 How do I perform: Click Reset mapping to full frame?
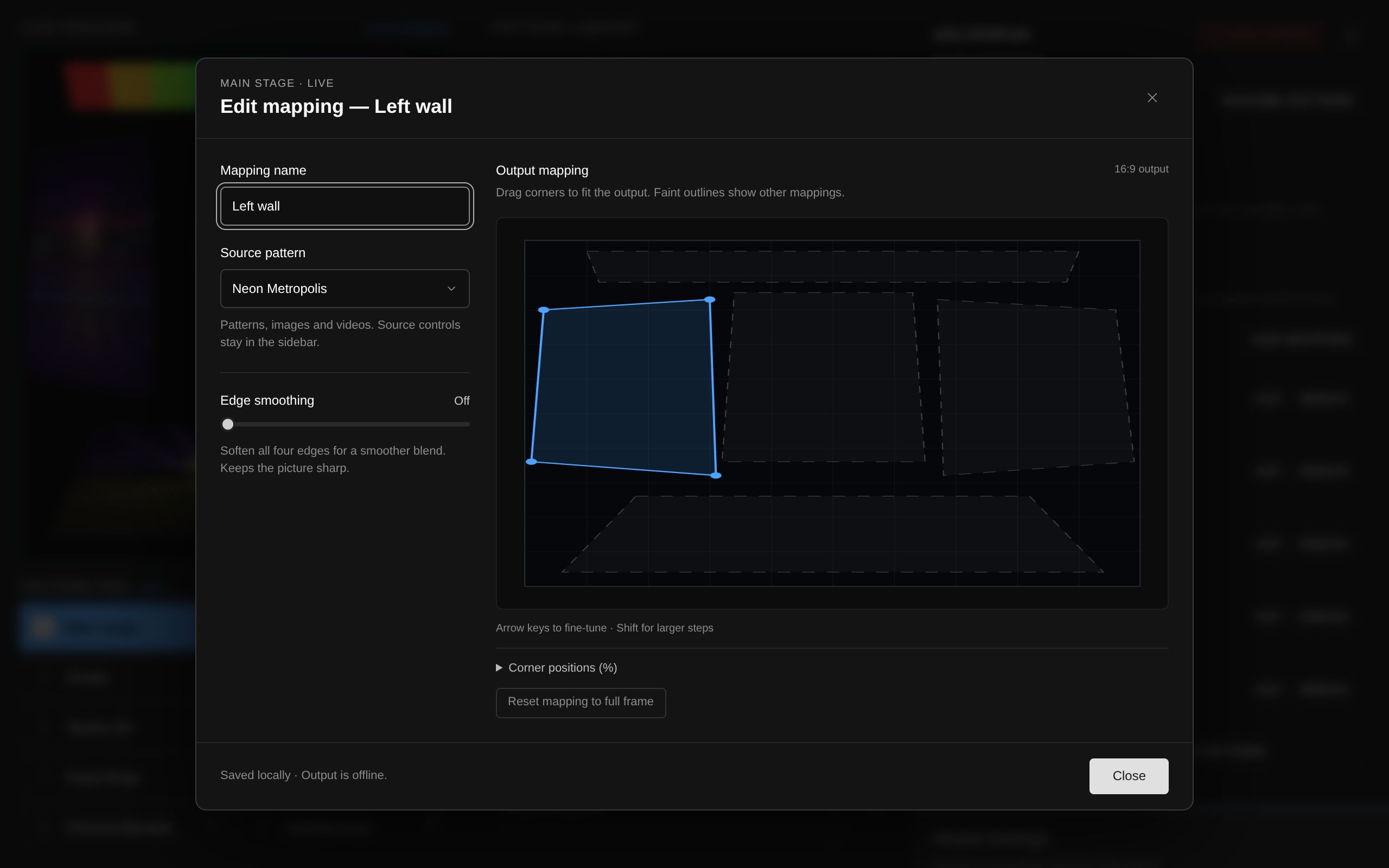click(x=580, y=703)
